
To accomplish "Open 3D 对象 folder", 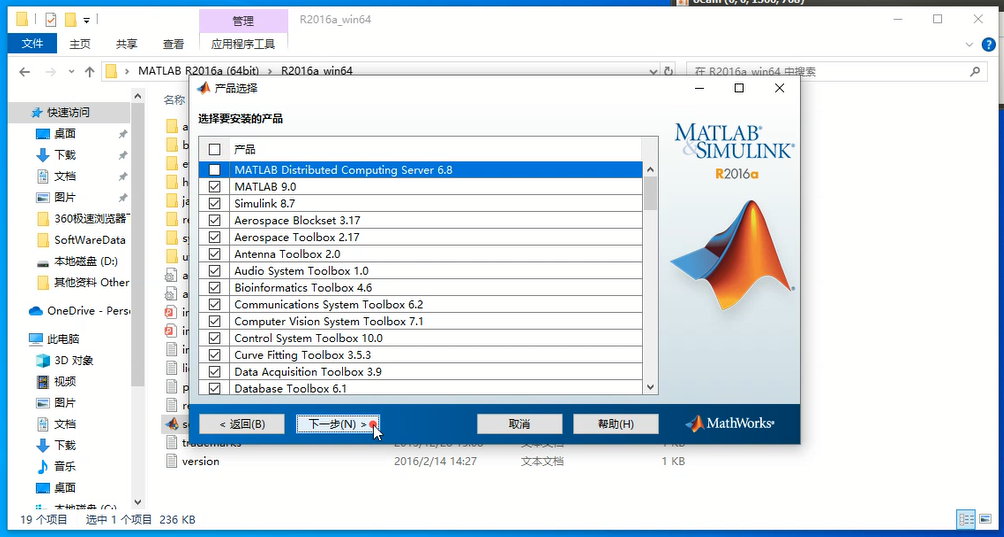I will pos(73,360).
